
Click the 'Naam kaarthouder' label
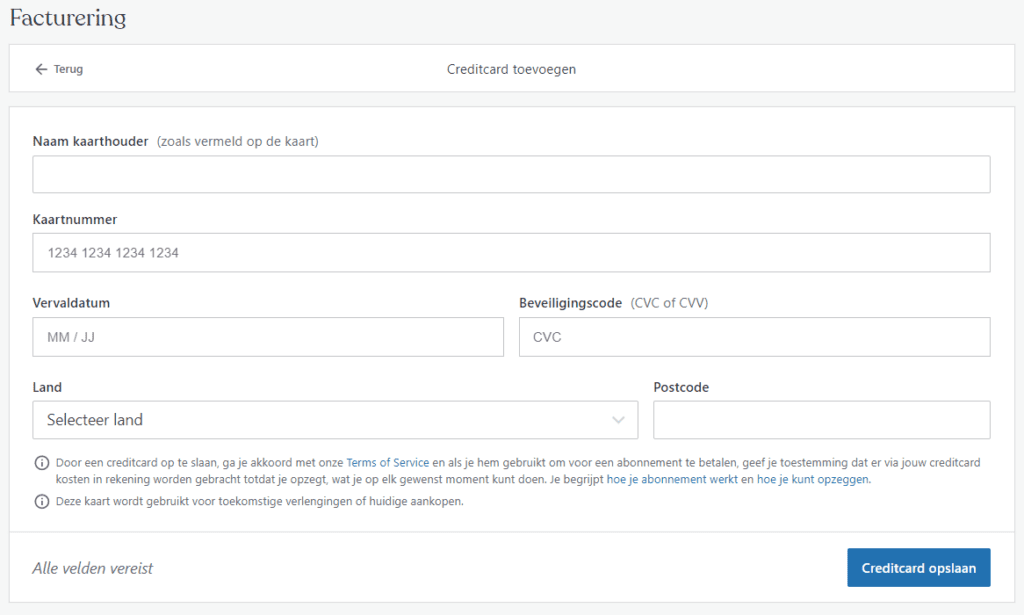pos(91,142)
